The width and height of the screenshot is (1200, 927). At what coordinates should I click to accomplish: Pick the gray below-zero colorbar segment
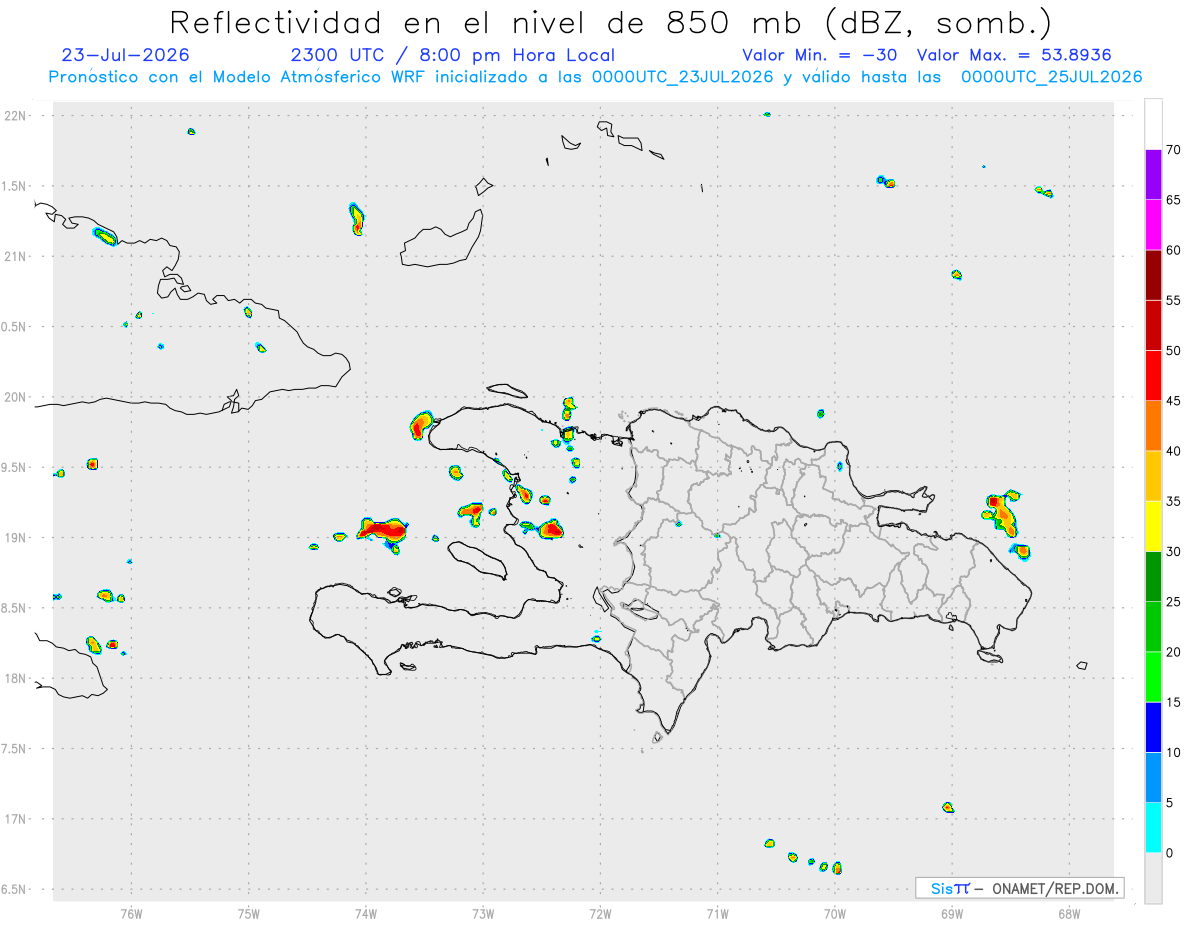[1153, 878]
